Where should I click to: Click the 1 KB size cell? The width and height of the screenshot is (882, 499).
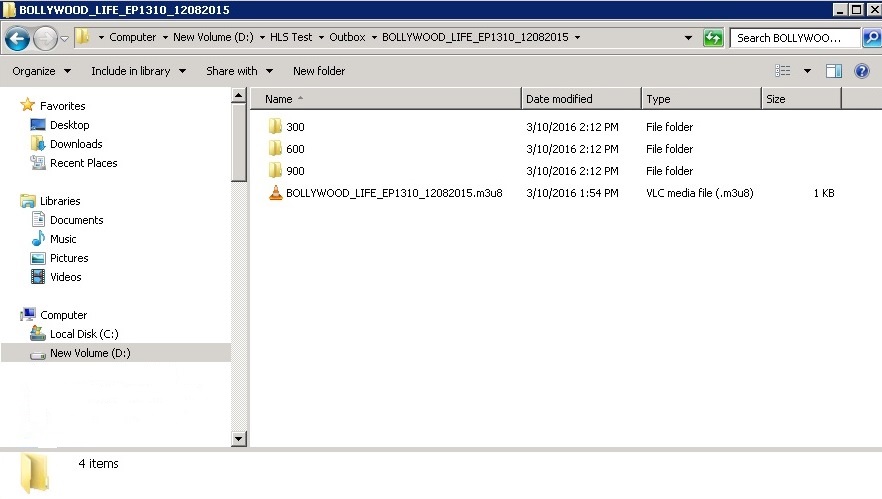click(x=824, y=193)
